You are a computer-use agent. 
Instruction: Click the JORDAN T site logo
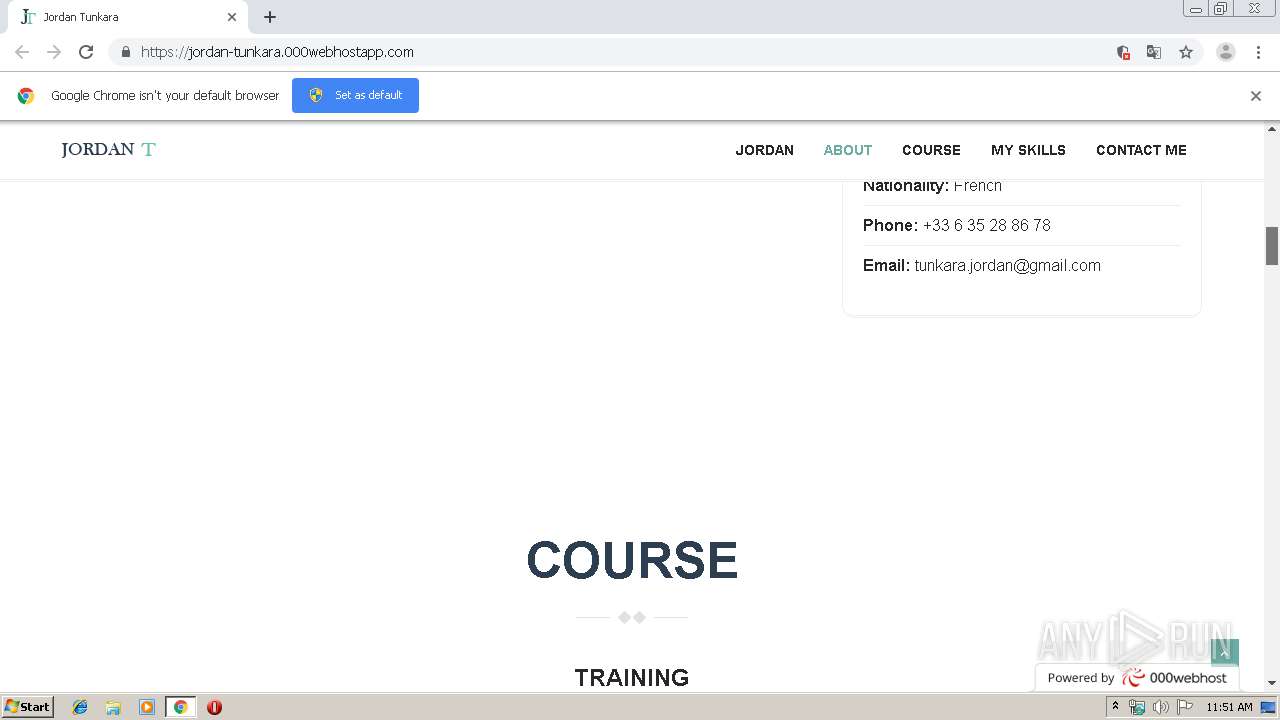click(x=108, y=150)
